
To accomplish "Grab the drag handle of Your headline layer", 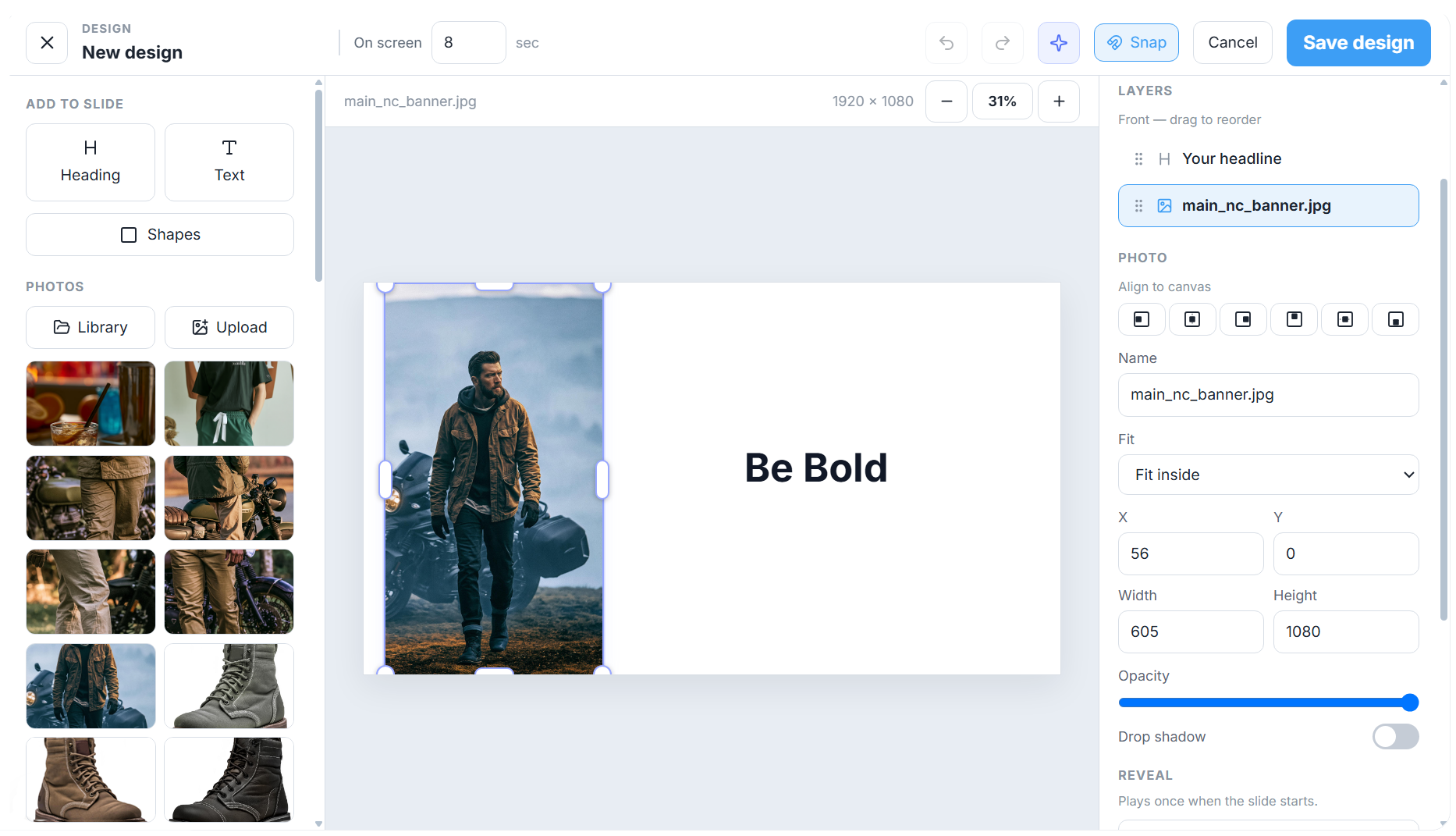I will click(1138, 158).
